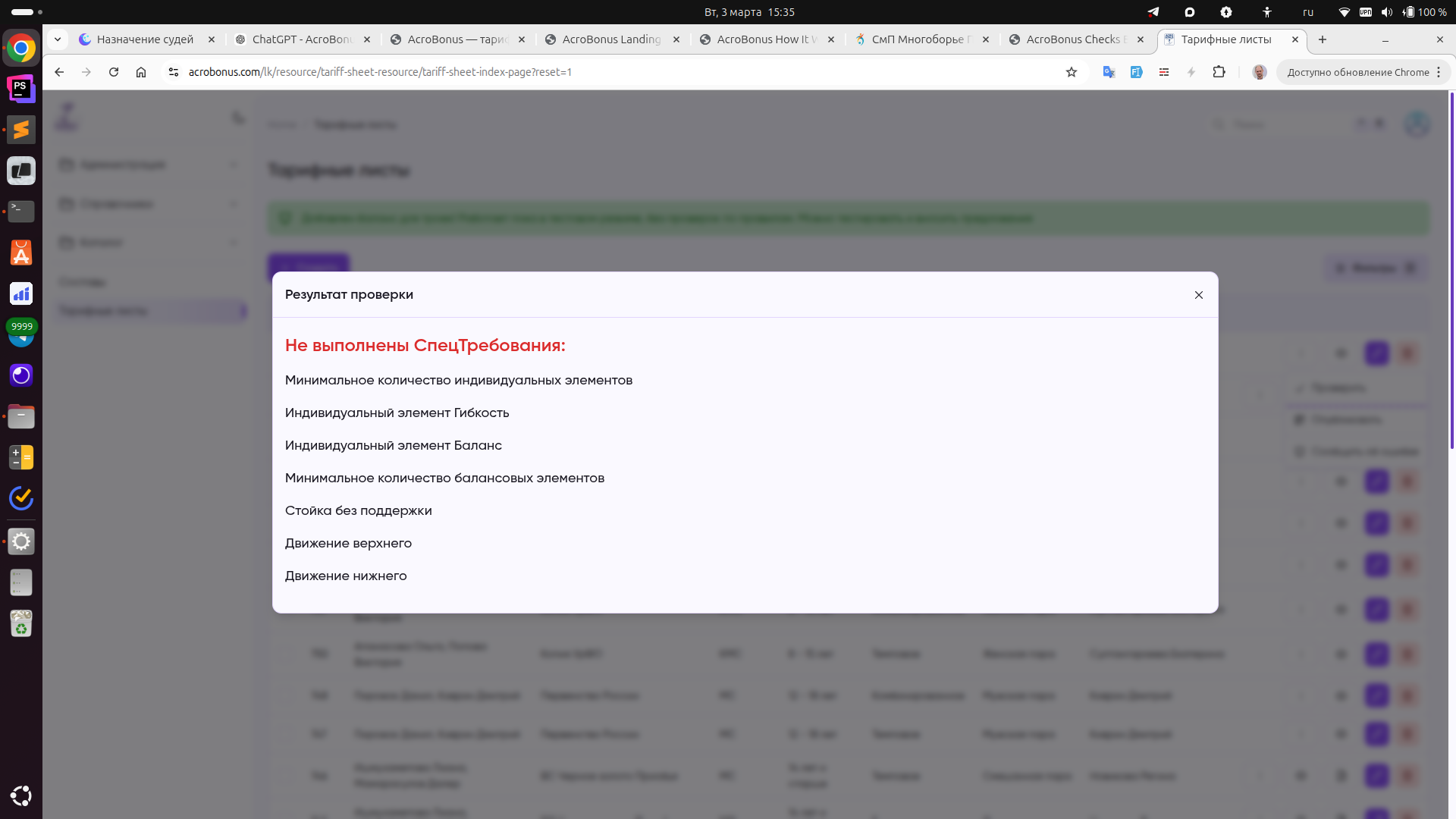Switch to Назначение судей tab
Screen dimensions: 1456x819
[145, 39]
